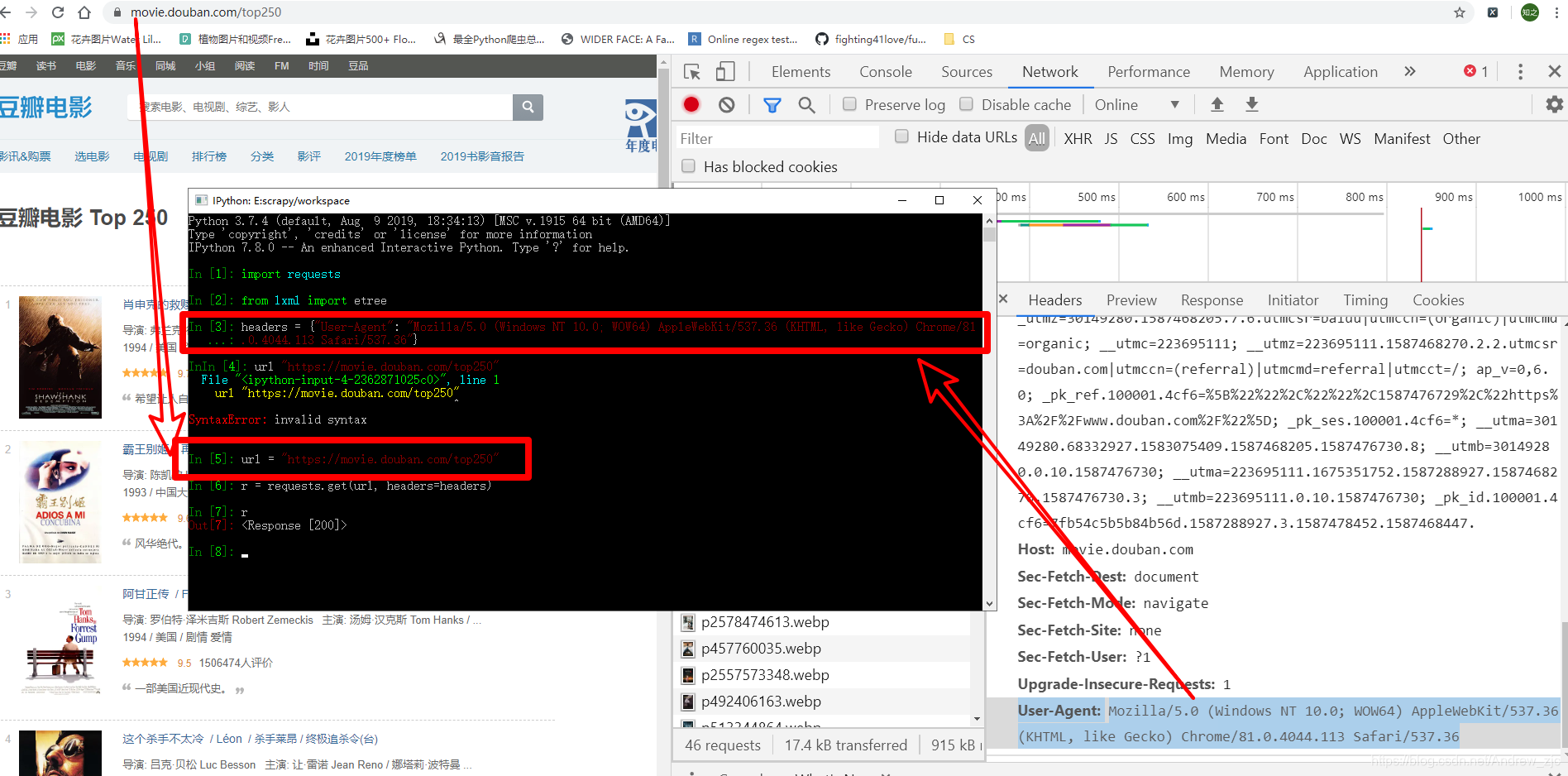Open the Application tab

(x=1341, y=72)
